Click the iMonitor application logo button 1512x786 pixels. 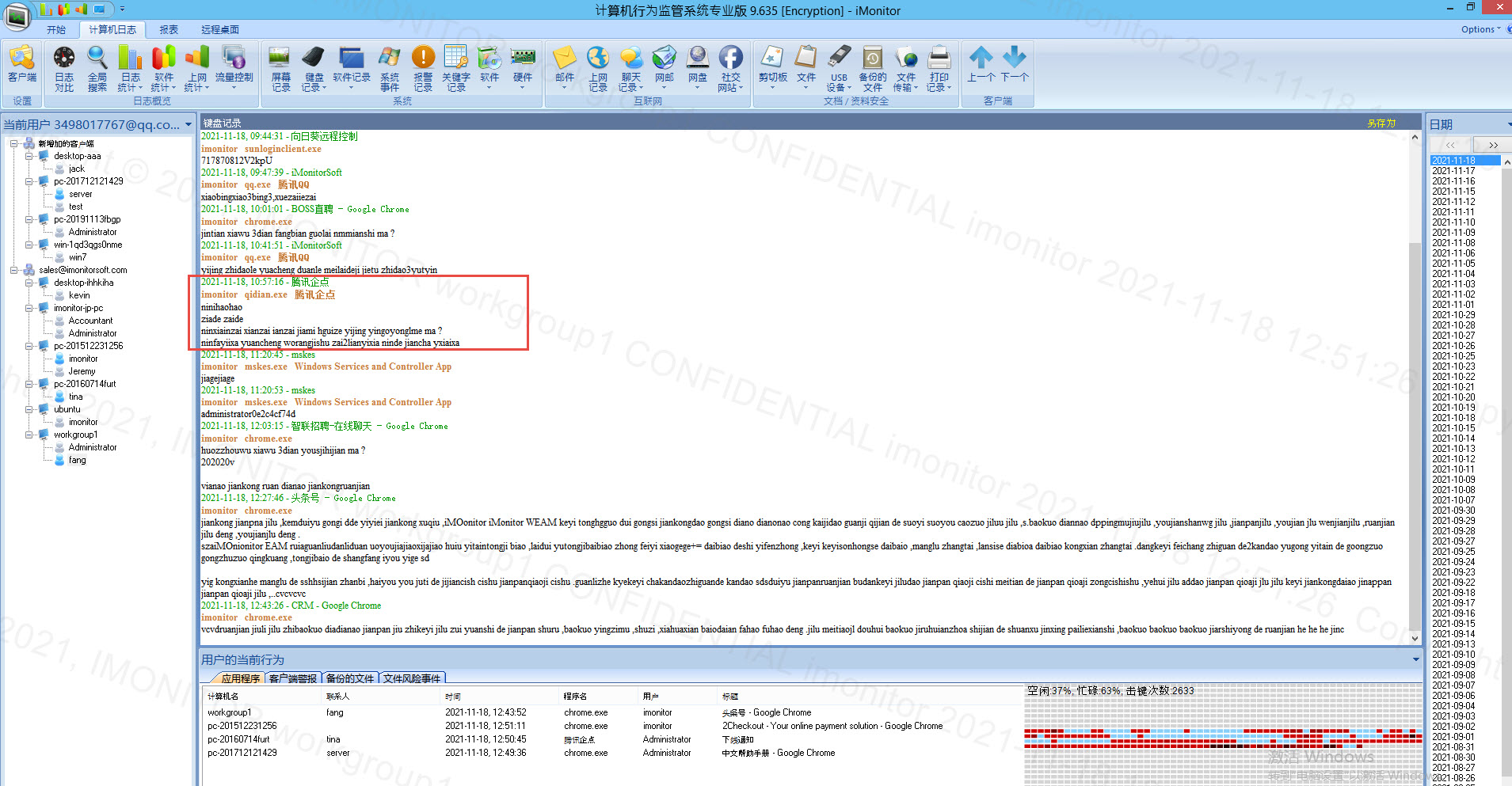[x=17, y=15]
